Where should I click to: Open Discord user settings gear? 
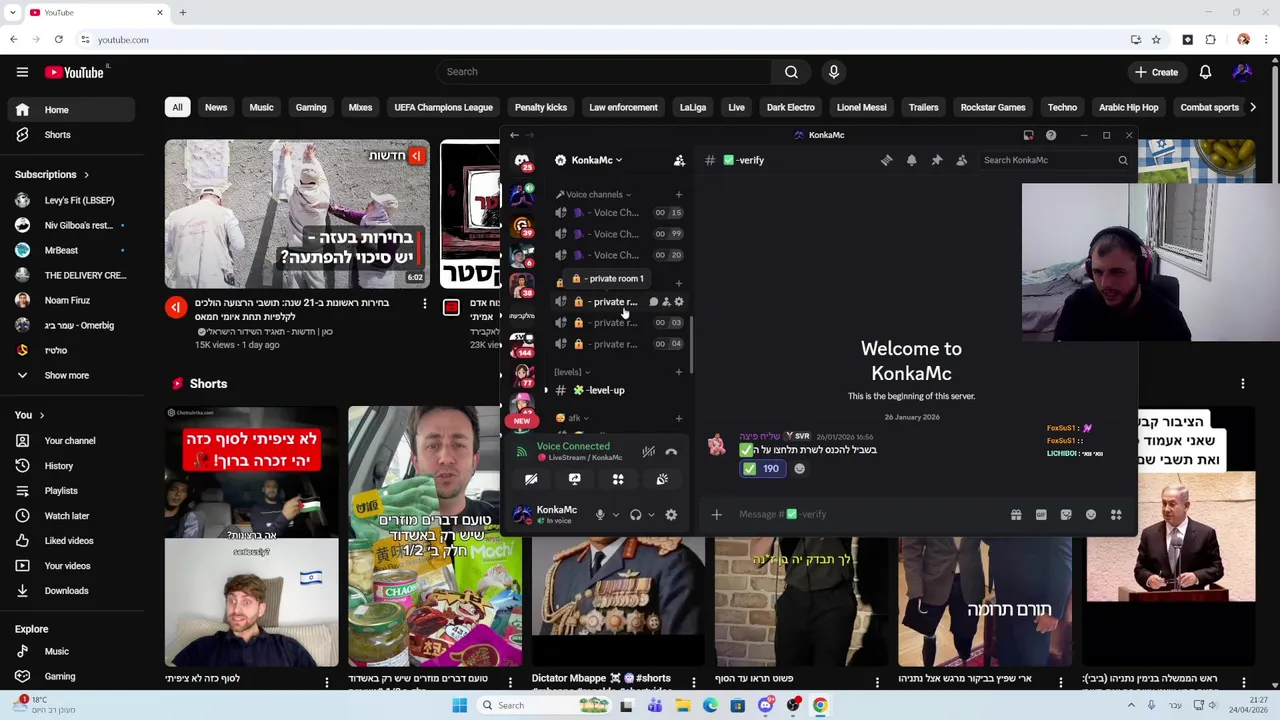coord(671,515)
